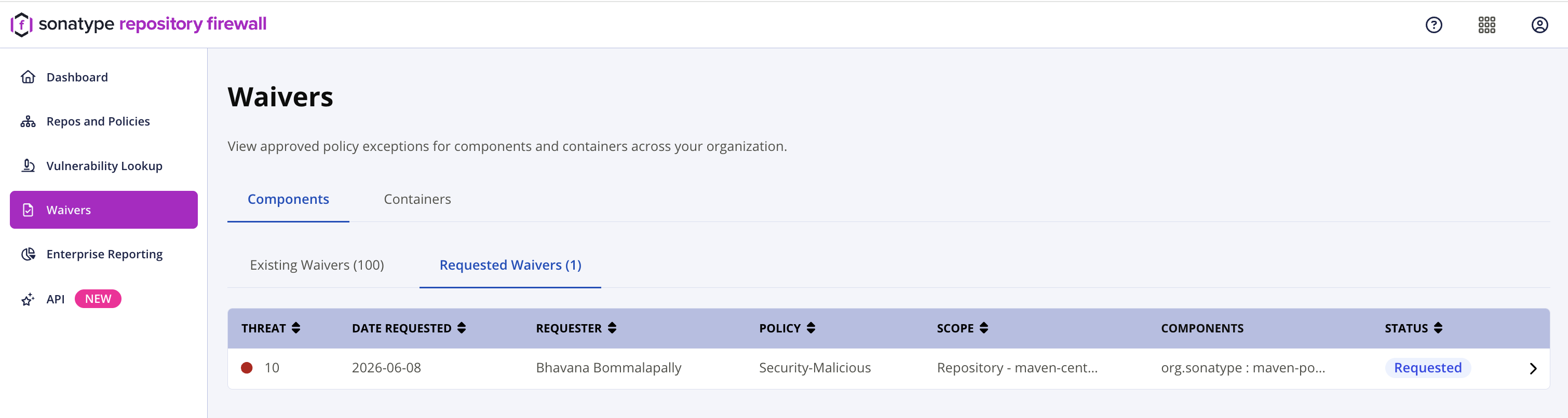Click the Repos and Policies hierarchy icon

click(x=28, y=121)
